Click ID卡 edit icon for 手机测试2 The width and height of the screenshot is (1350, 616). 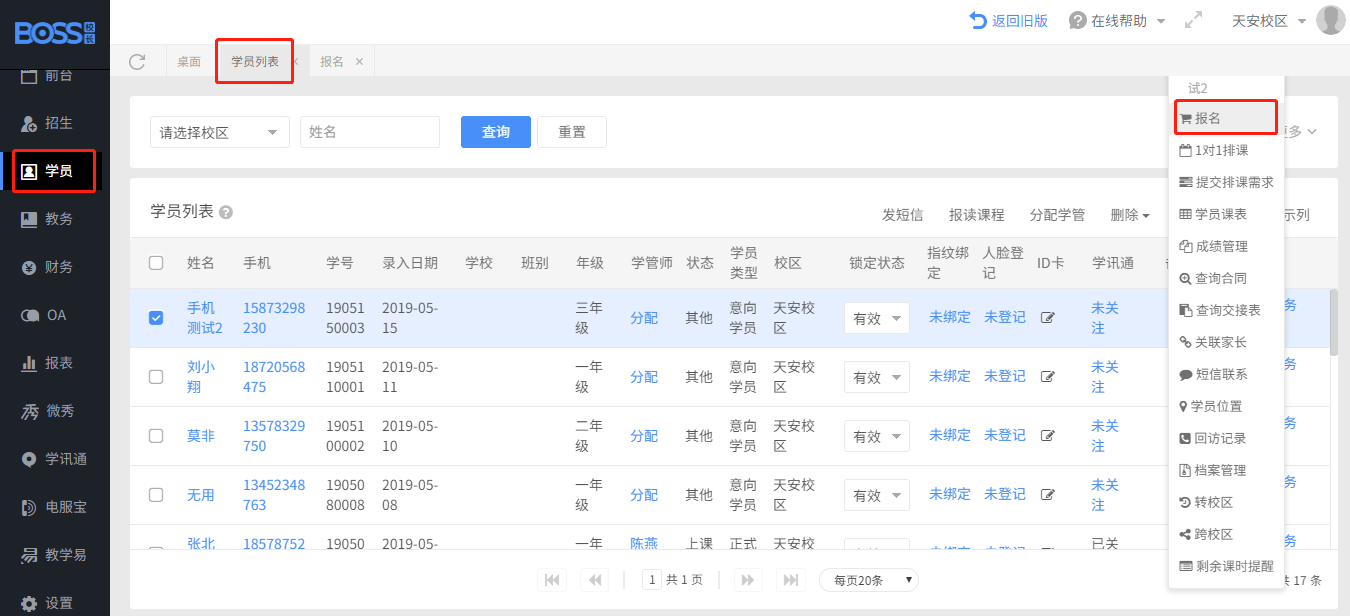[x=1048, y=318]
